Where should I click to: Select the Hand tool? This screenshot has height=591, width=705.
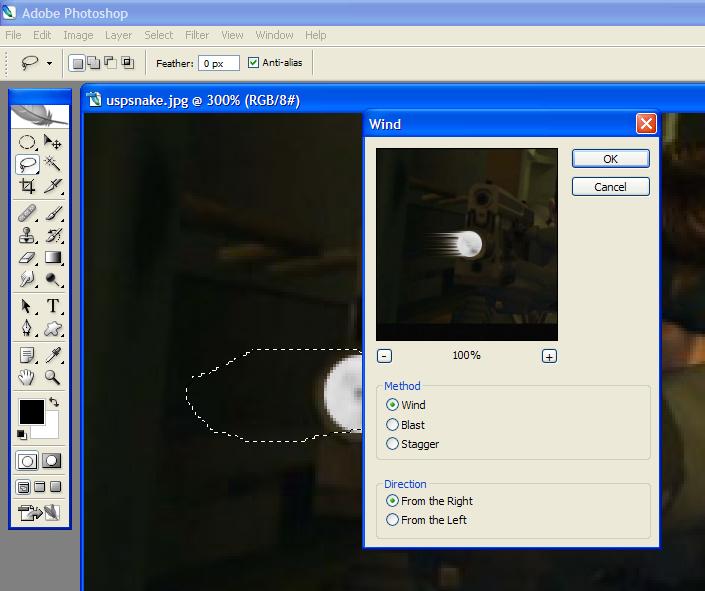coord(28,378)
